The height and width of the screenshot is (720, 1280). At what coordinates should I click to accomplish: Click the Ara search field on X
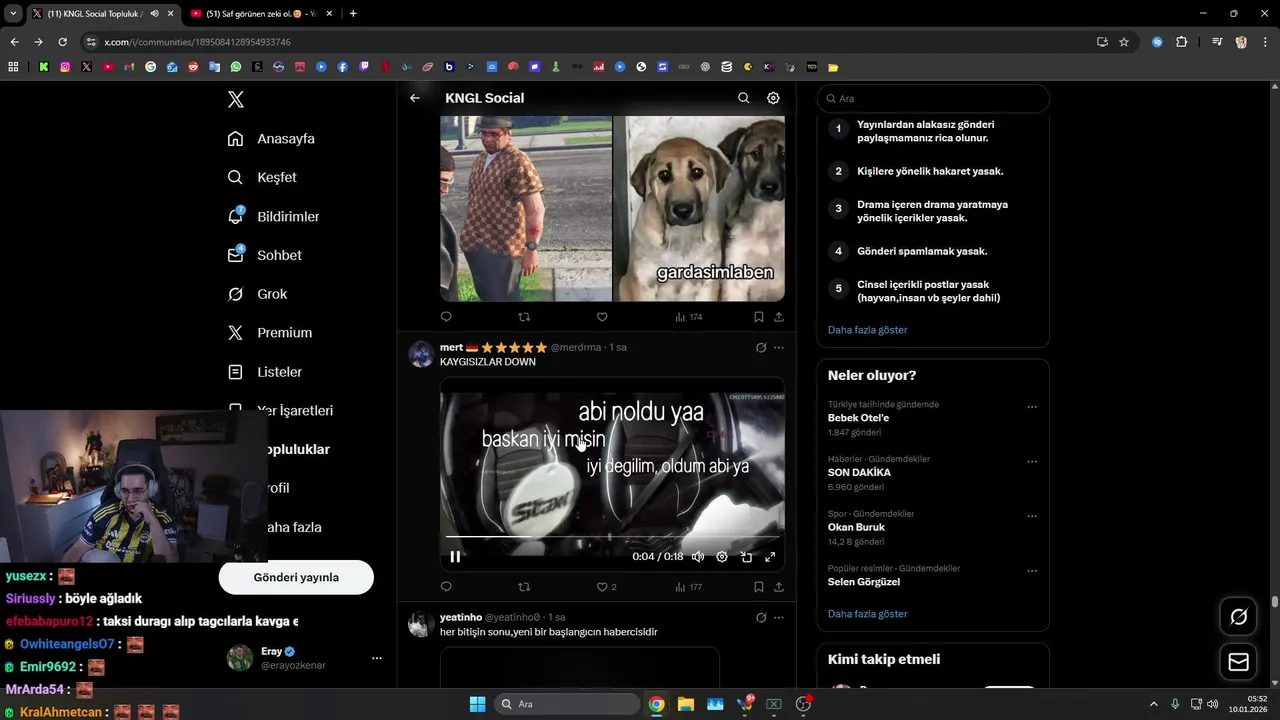tap(933, 98)
